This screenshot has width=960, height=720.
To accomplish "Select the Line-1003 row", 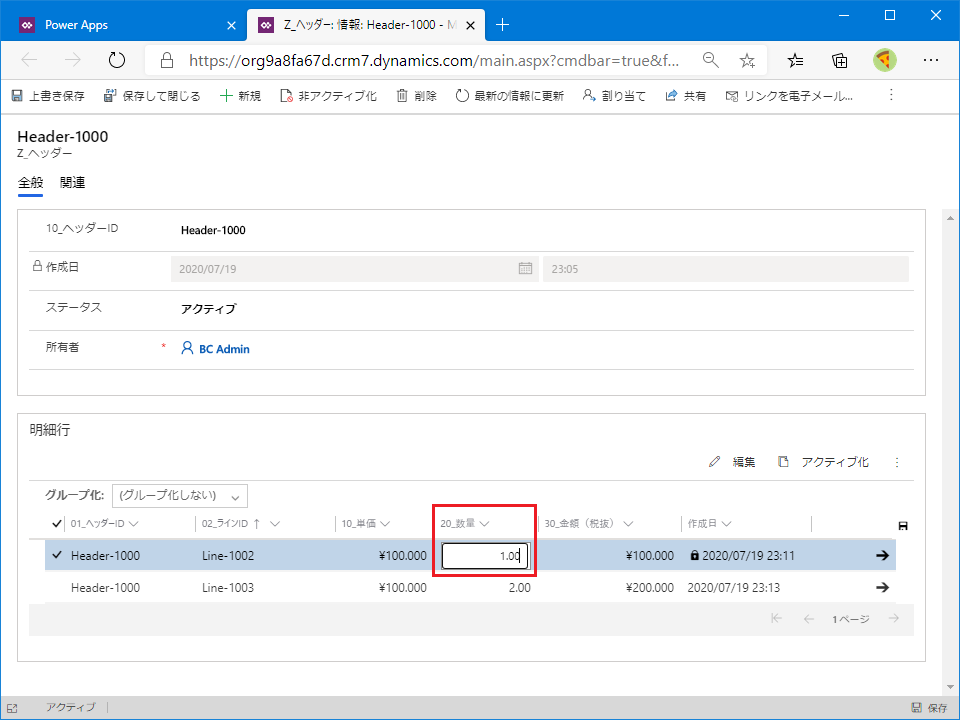I will point(56,587).
